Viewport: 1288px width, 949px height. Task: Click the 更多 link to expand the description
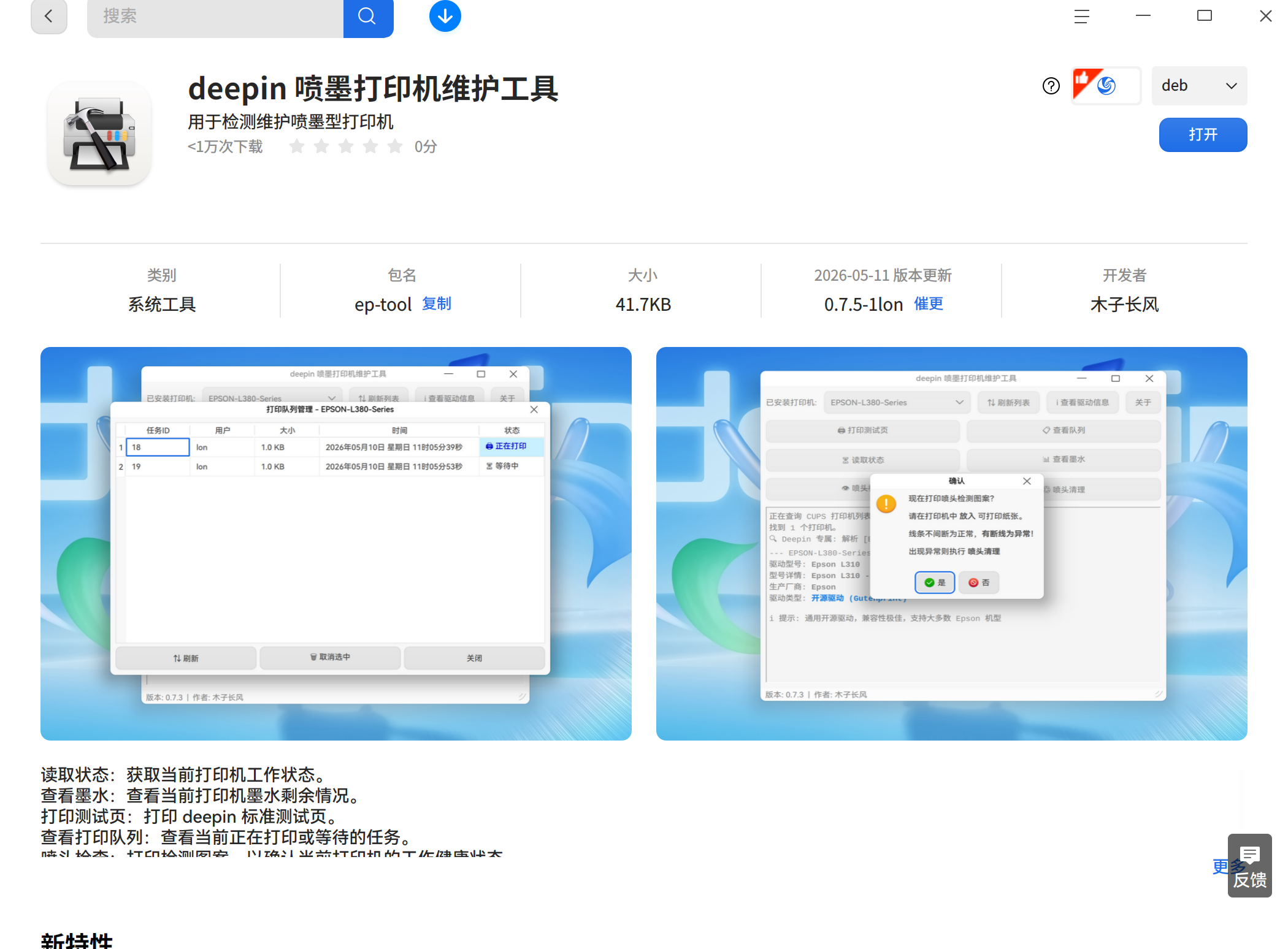pyautogui.click(x=1221, y=866)
